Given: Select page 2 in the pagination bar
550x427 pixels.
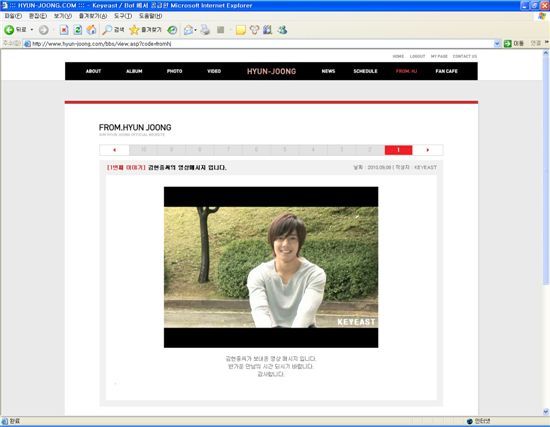Looking at the screenshot, I should 370,150.
